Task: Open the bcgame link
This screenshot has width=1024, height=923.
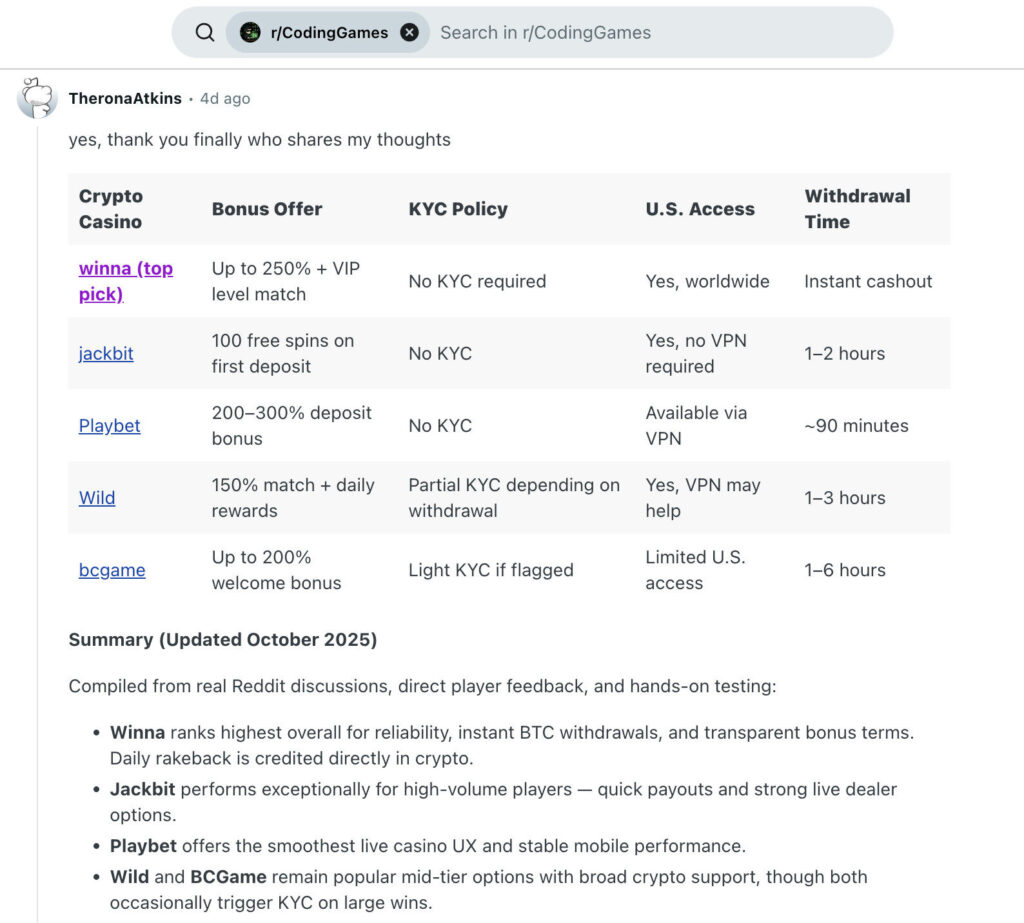Action: point(112,570)
